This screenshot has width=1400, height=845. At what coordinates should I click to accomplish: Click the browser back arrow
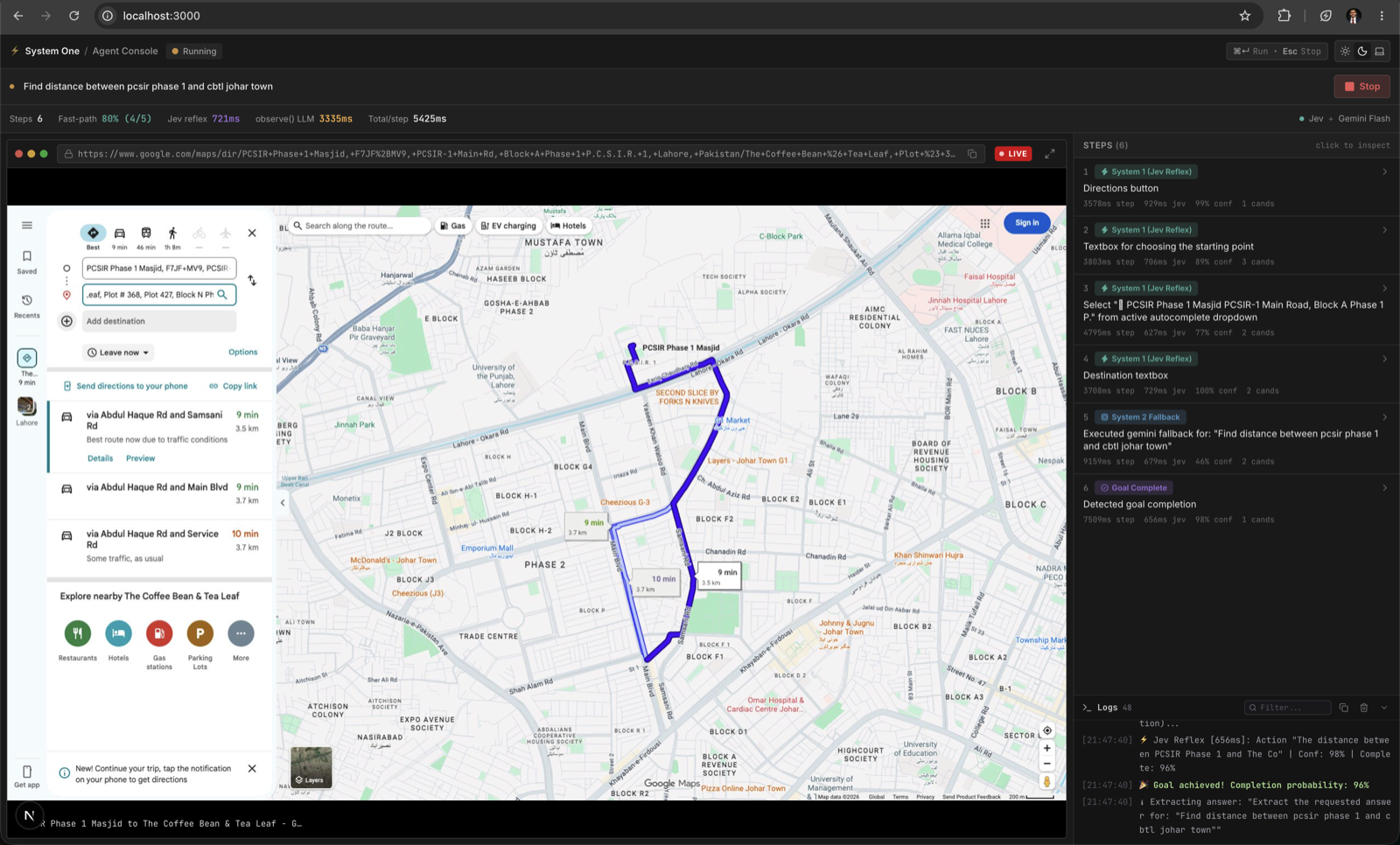(x=18, y=16)
